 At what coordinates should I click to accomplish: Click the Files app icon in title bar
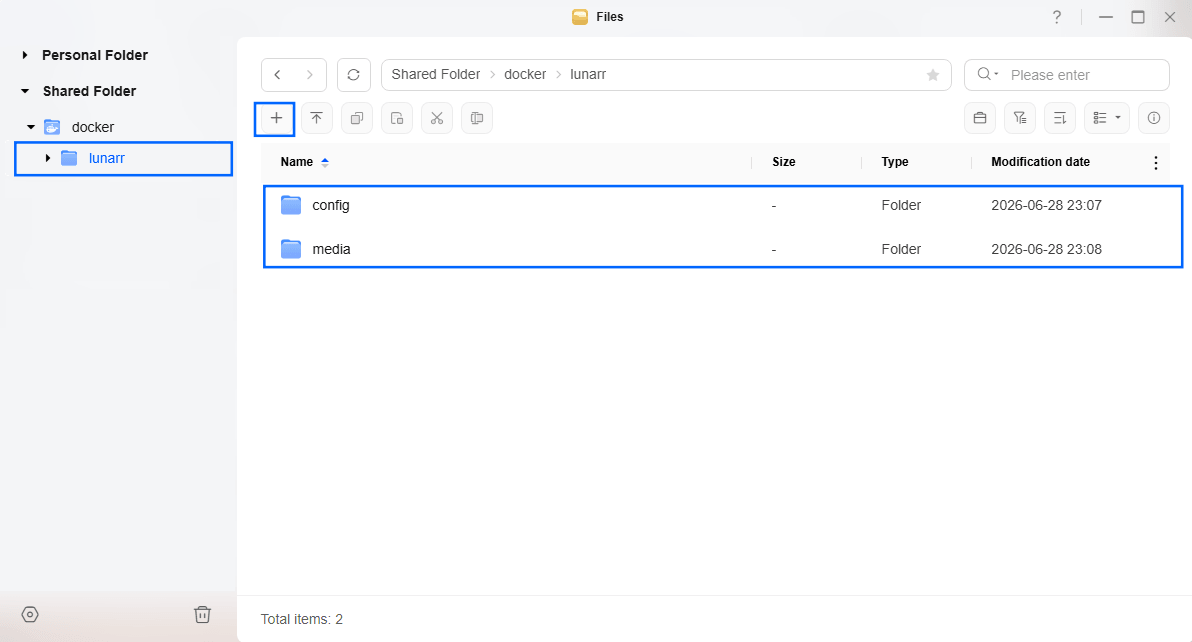coord(580,17)
